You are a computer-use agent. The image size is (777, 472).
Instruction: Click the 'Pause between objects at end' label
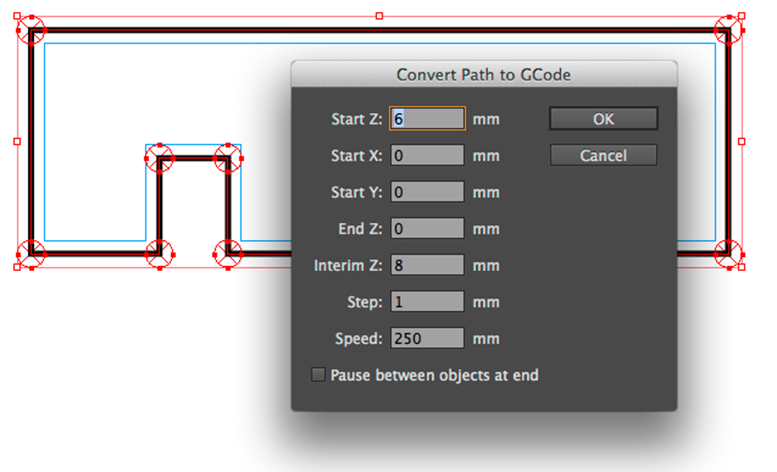click(434, 375)
